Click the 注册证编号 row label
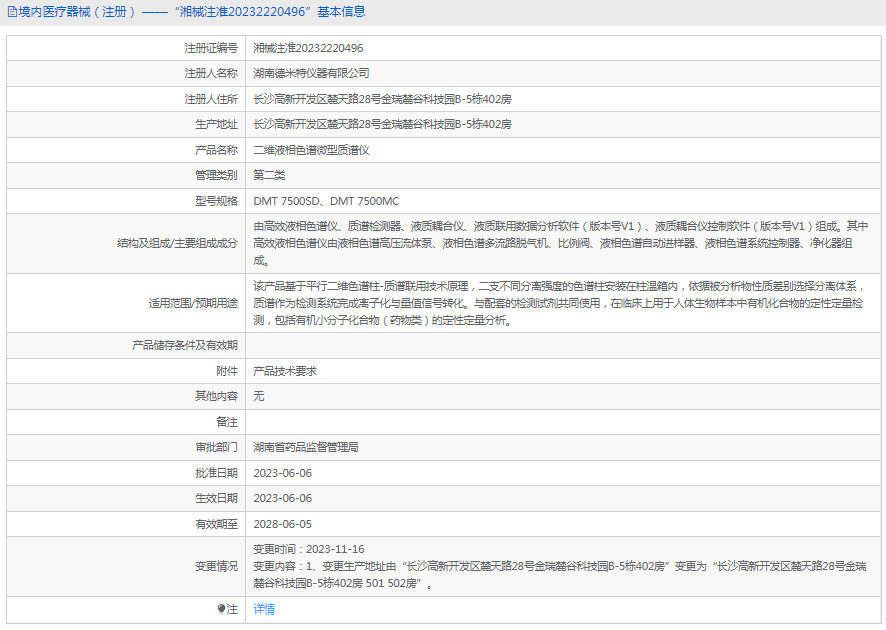Screen dimensions: 886x630 coord(211,49)
